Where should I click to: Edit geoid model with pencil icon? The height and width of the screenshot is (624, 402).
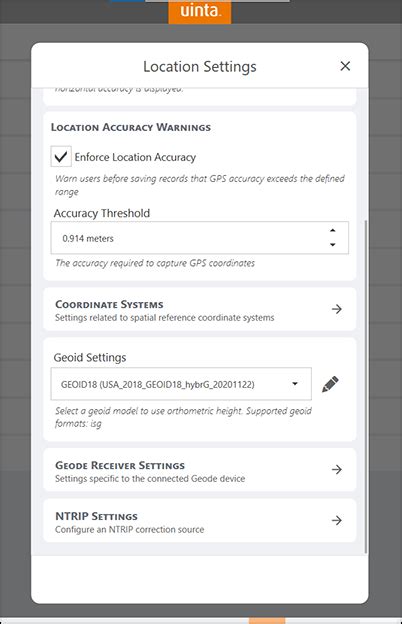(x=330, y=384)
